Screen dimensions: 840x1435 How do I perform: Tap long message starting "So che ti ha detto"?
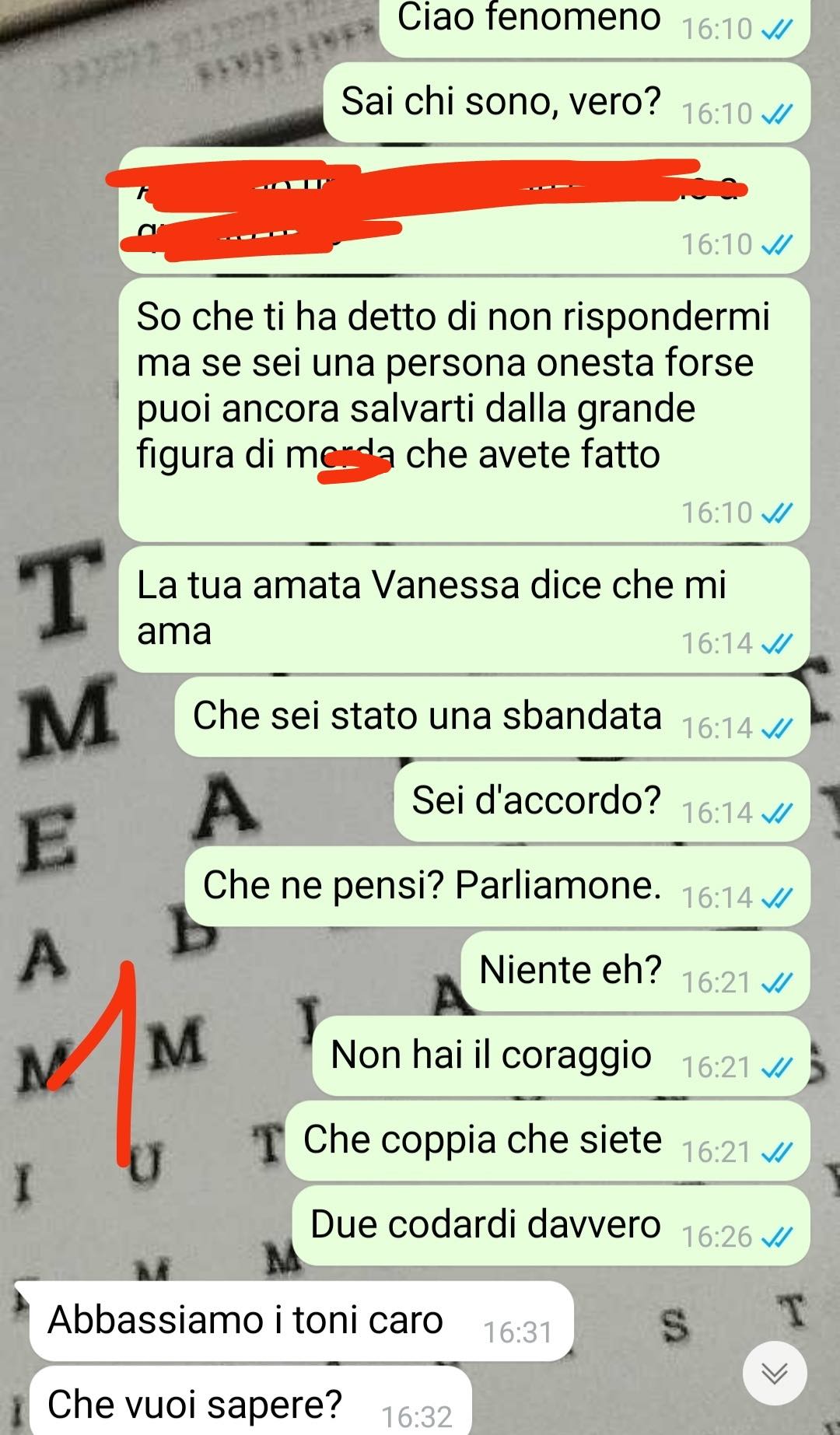[464, 410]
